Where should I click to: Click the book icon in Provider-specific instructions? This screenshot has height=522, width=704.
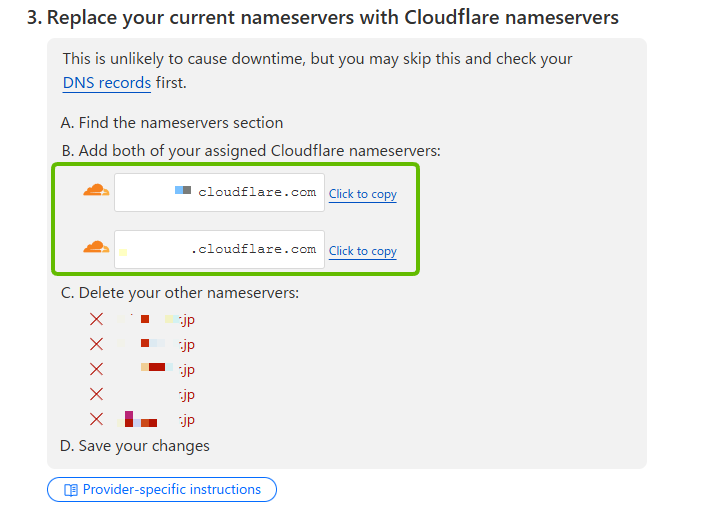(71, 490)
